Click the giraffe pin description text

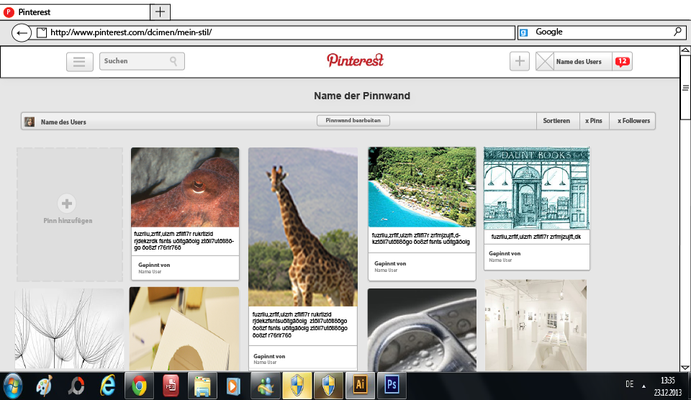pyautogui.click(x=300, y=325)
